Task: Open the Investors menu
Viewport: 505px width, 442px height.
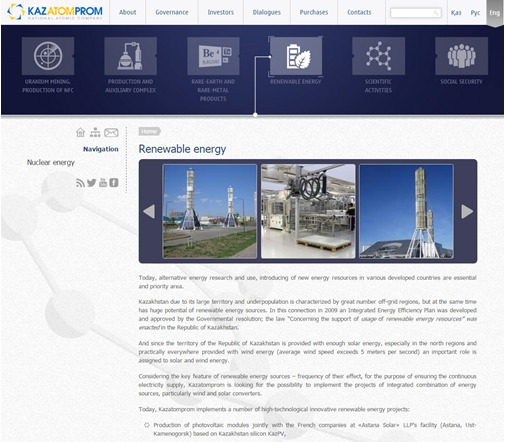Action: 221,12
